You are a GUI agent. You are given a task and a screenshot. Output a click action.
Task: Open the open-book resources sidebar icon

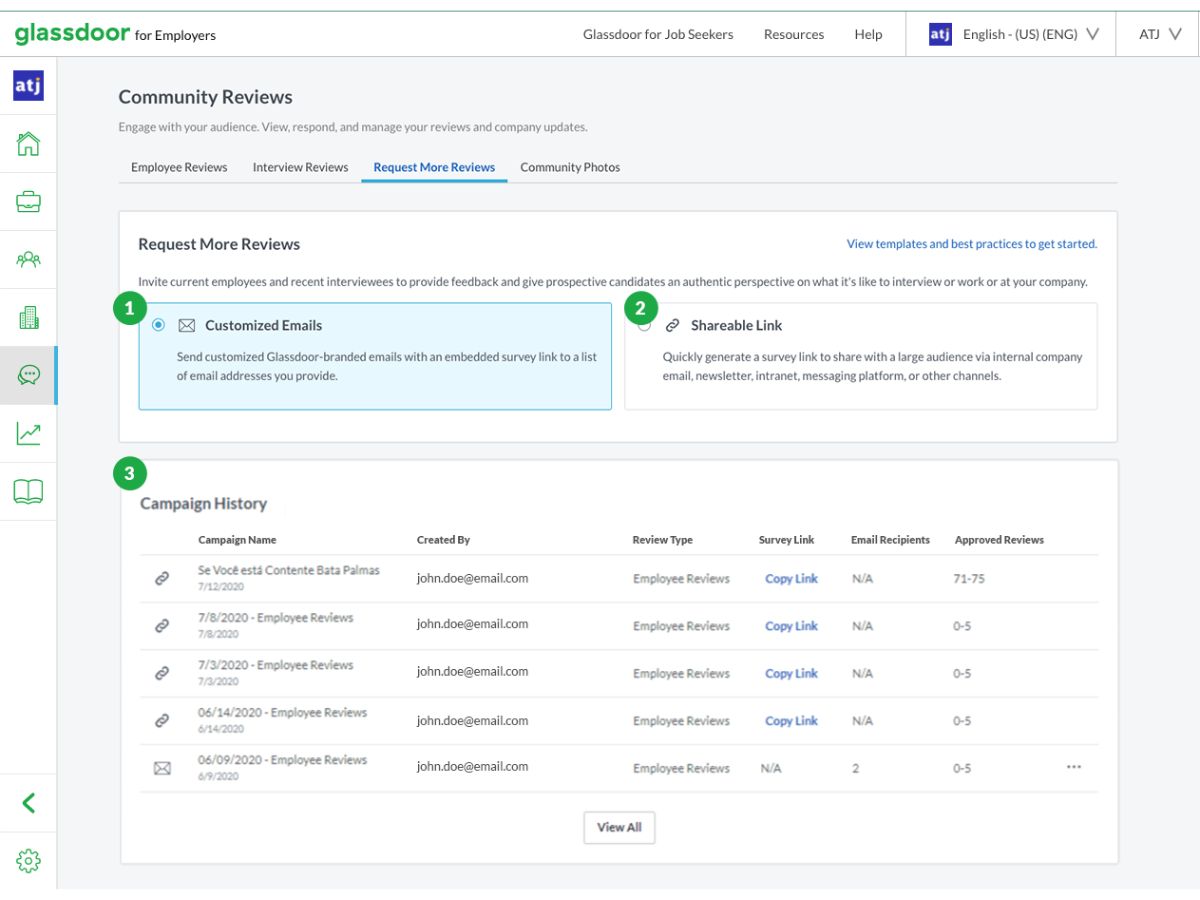point(28,491)
